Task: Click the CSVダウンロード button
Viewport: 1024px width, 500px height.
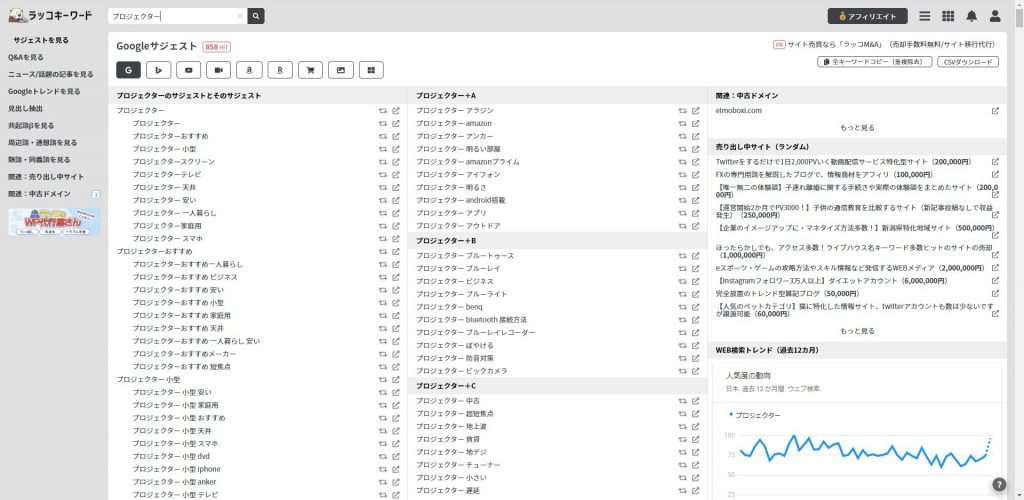Action: tap(968, 62)
